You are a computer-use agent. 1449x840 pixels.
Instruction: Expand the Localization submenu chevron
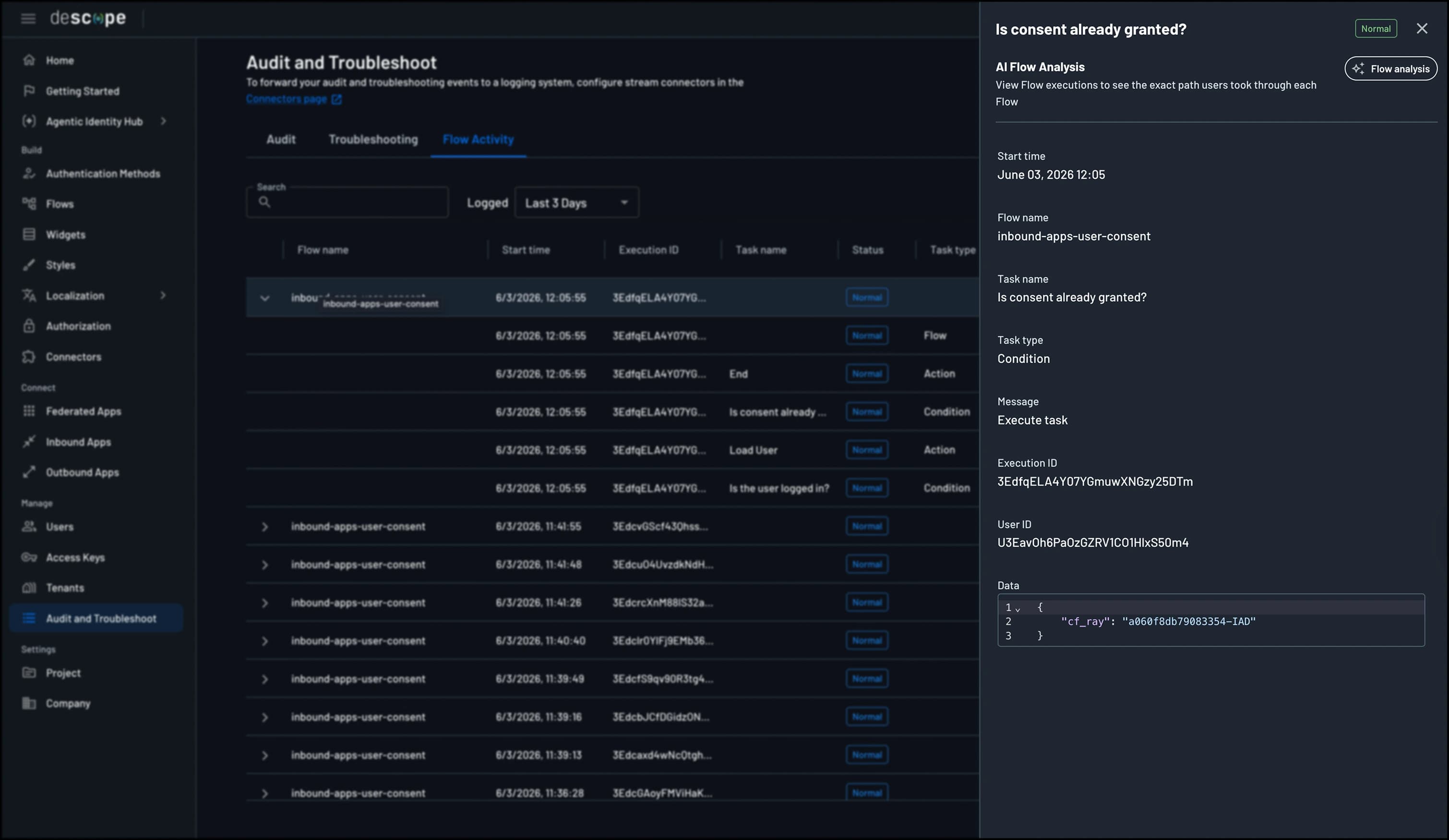pos(163,296)
